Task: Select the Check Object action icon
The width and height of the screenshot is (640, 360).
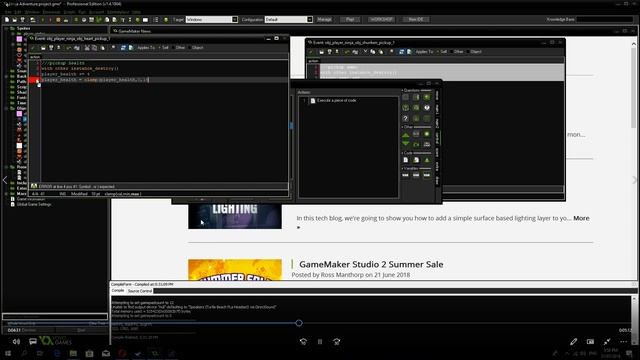Action: [x=427, y=97]
